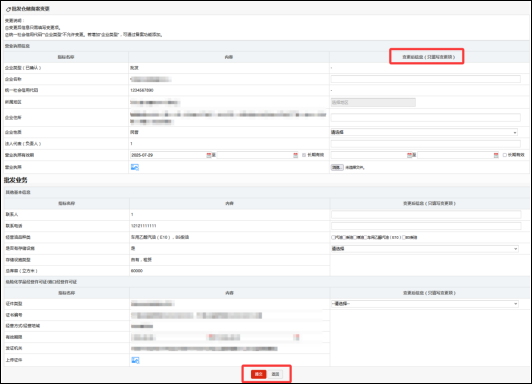This screenshot has width=532, height=384.
Task: Click the 返回 back button
Action: [x=275, y=374]
